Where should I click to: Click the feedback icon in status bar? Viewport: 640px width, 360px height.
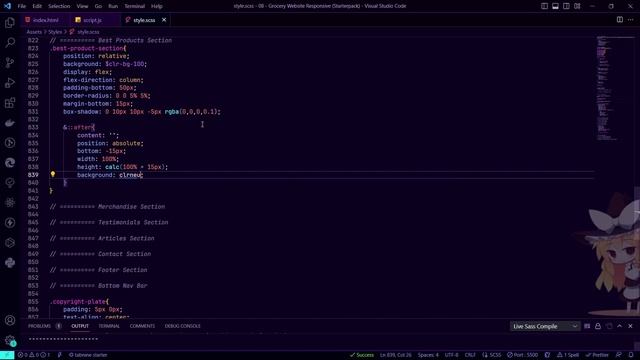click(x=619, y=355)
